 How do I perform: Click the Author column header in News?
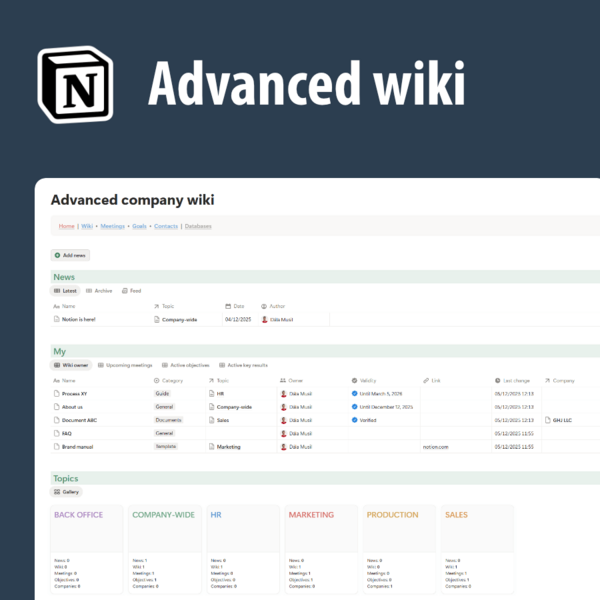273,306
